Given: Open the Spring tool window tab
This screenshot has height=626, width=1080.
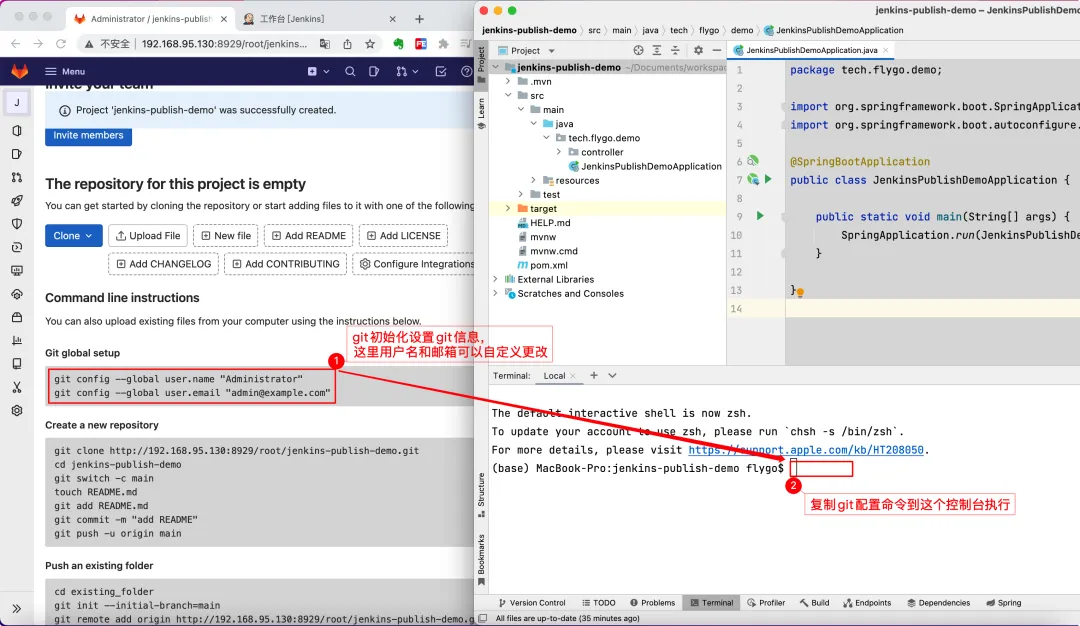Looking at the screenshot, I should [1004, 603].
